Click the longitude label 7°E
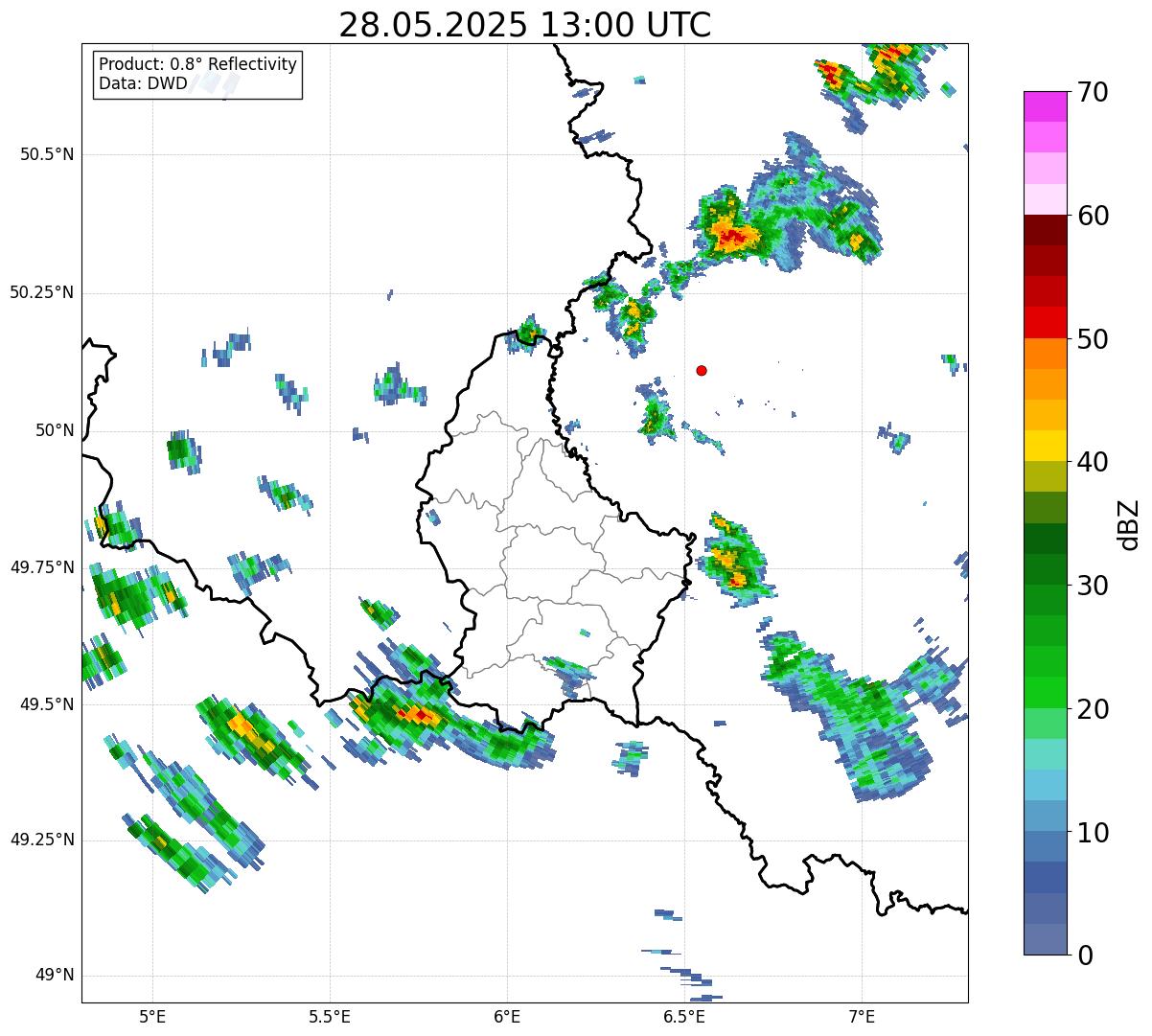The height and width of the screenshot is (1036, 1152). pos(862,1016)
